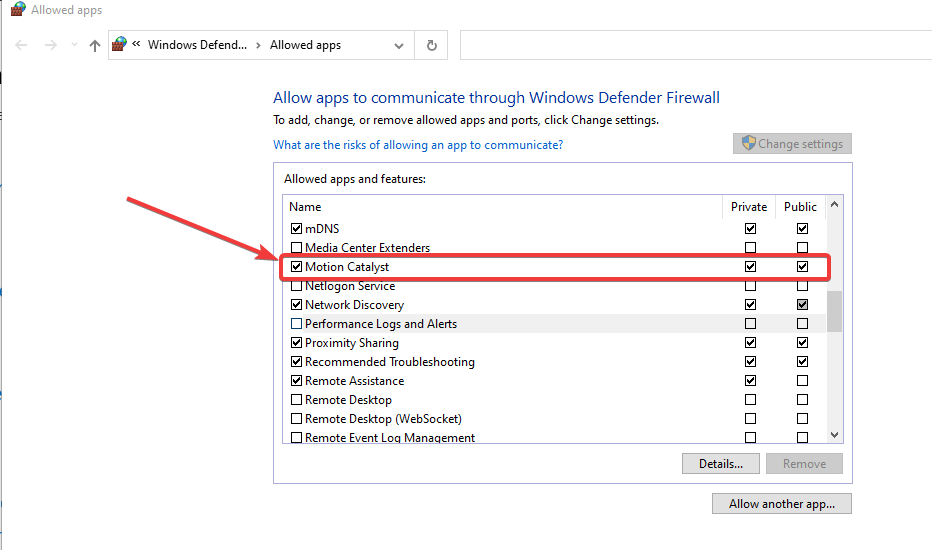Toggle the mDNS app checkbox
The height and width of the screenshot is (550, 932).
pyautogui.click(x=297, y=228)
